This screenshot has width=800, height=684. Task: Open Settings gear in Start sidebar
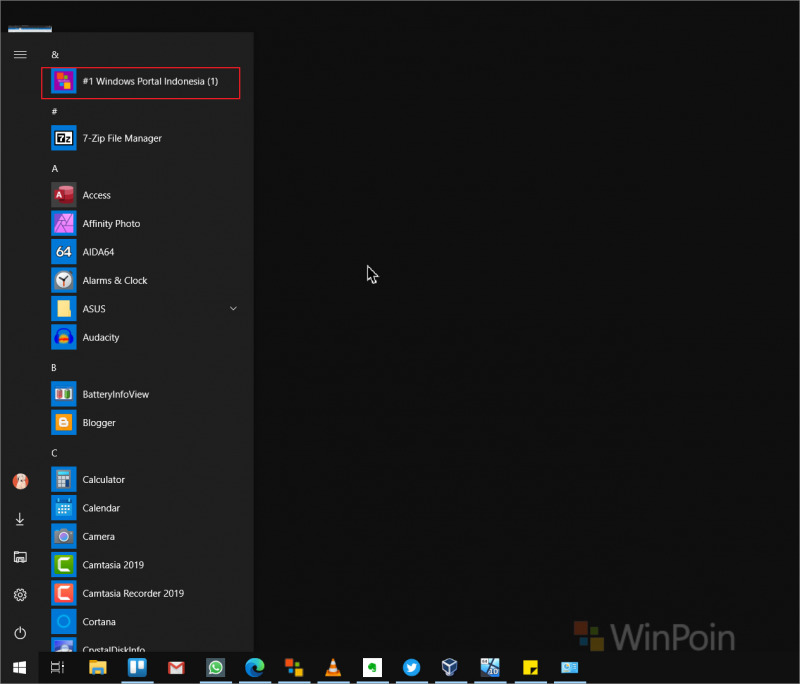(20, 595)
